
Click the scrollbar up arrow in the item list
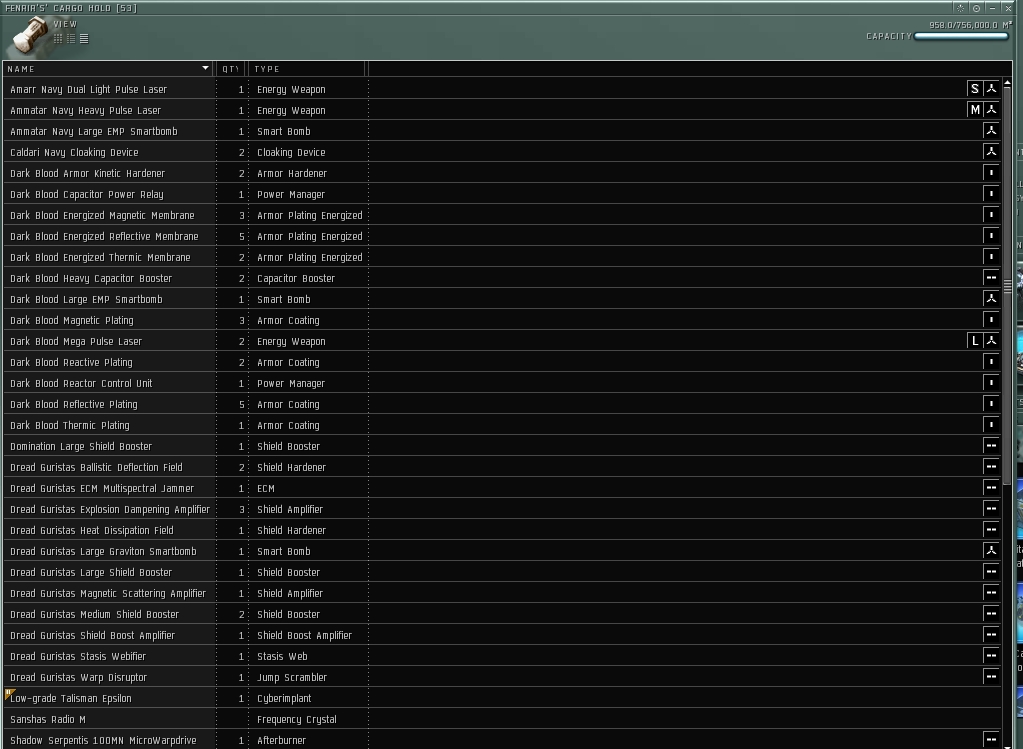tap(1007, 83)
